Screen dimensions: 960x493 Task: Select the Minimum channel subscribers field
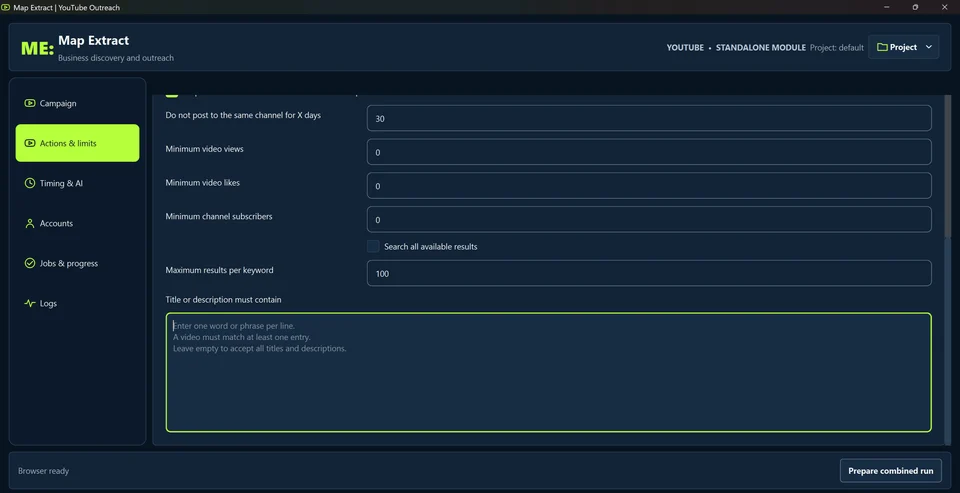click(649, 219)
